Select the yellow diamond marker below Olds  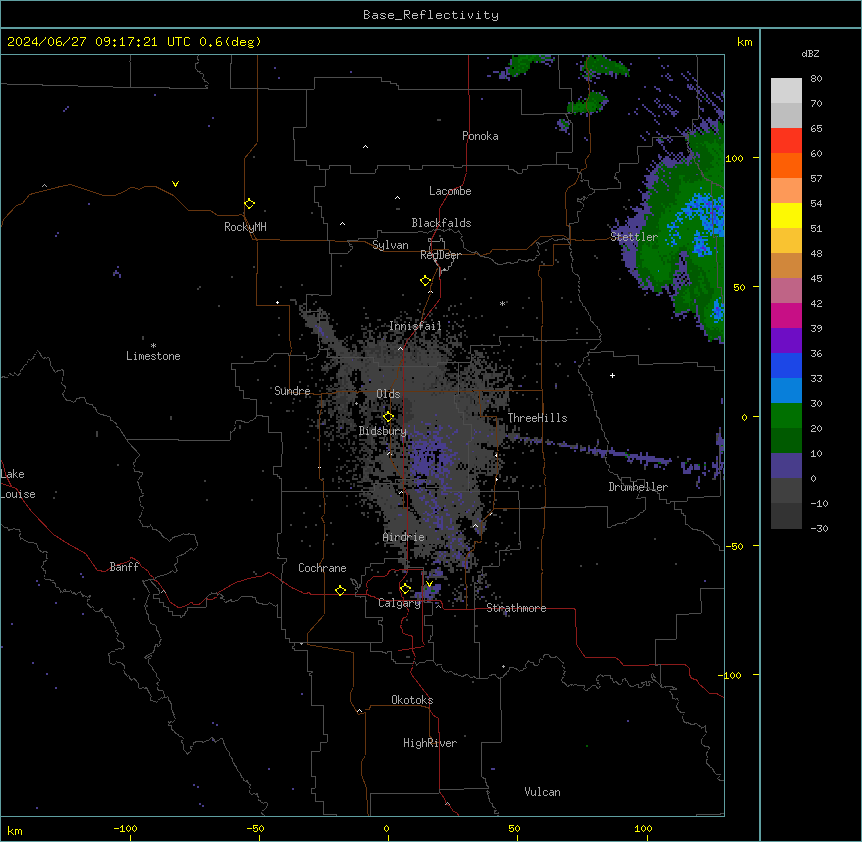[x=388, y=417]
